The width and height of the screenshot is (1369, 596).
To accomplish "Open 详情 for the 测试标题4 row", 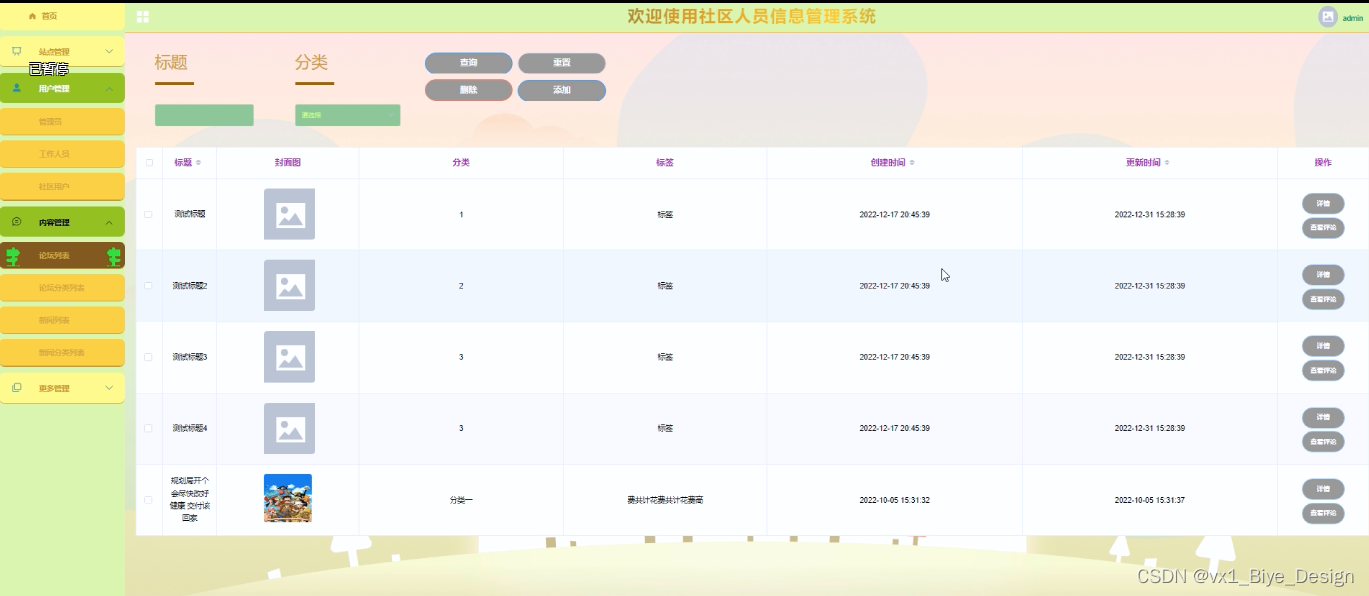I will (1323, 417).
